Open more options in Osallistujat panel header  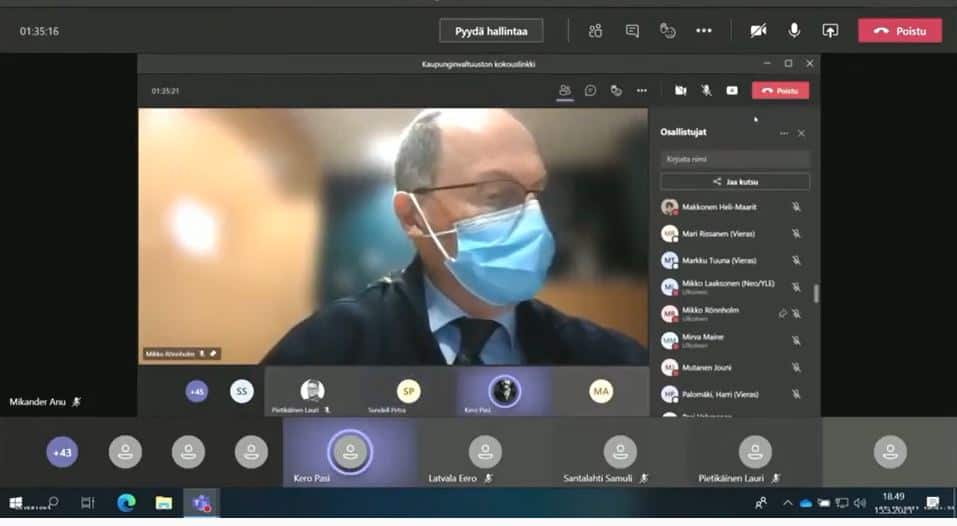pos(784,133)
